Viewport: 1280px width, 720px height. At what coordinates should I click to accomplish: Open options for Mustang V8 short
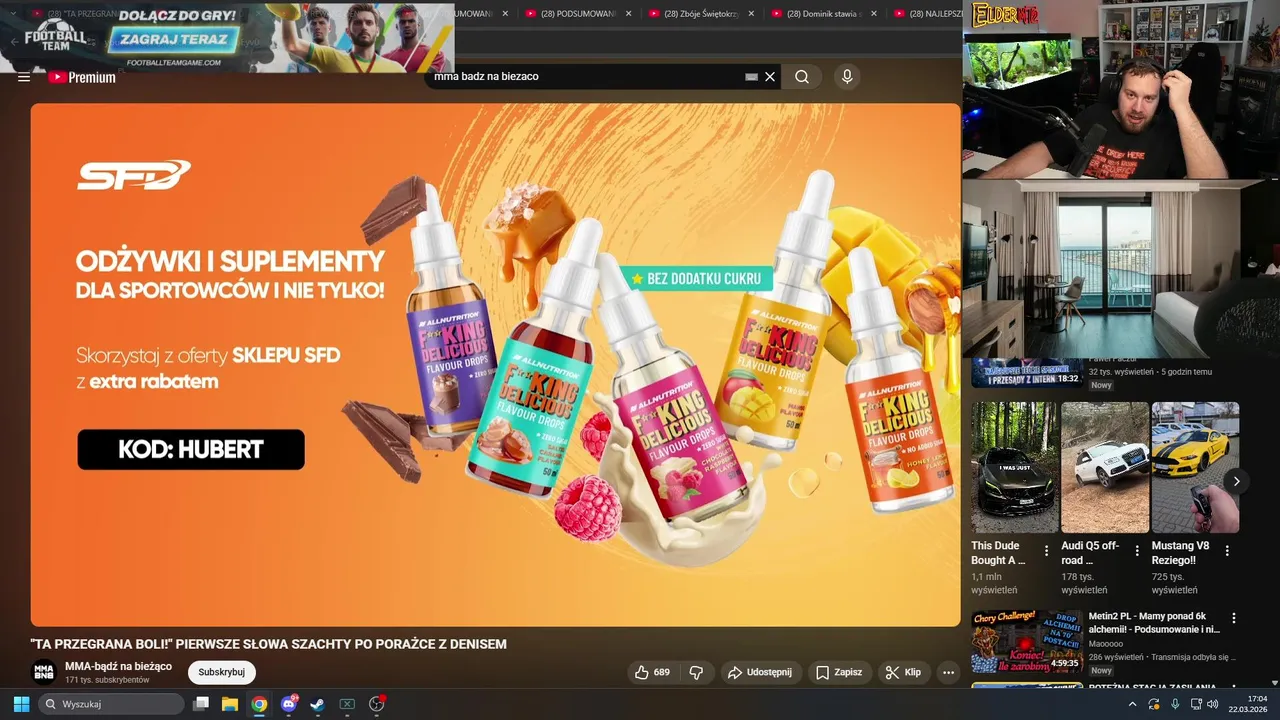pyautogui.click(x=1227, y=550)
